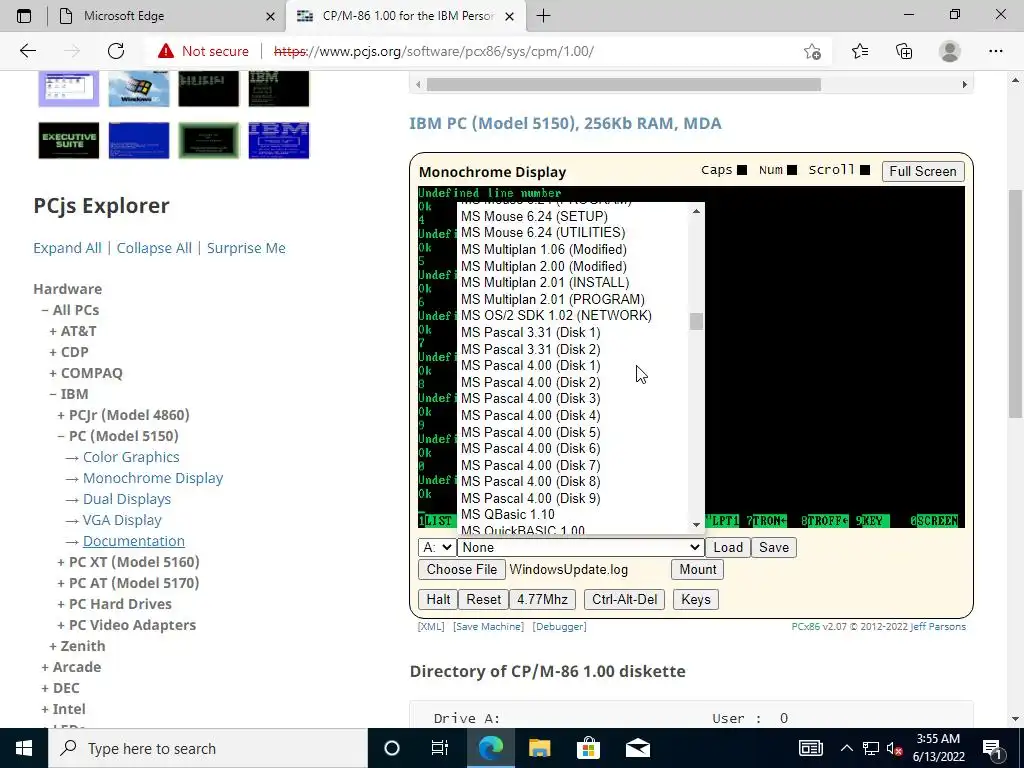Open Monochrome Display link
This screenshot has width=1024, height=768.
pos(153,478)
